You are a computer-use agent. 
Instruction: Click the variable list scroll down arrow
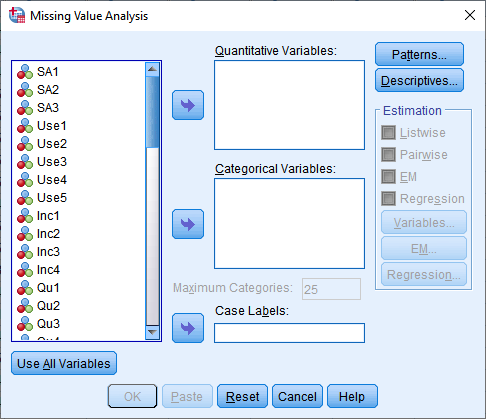[x=153, y=332]
